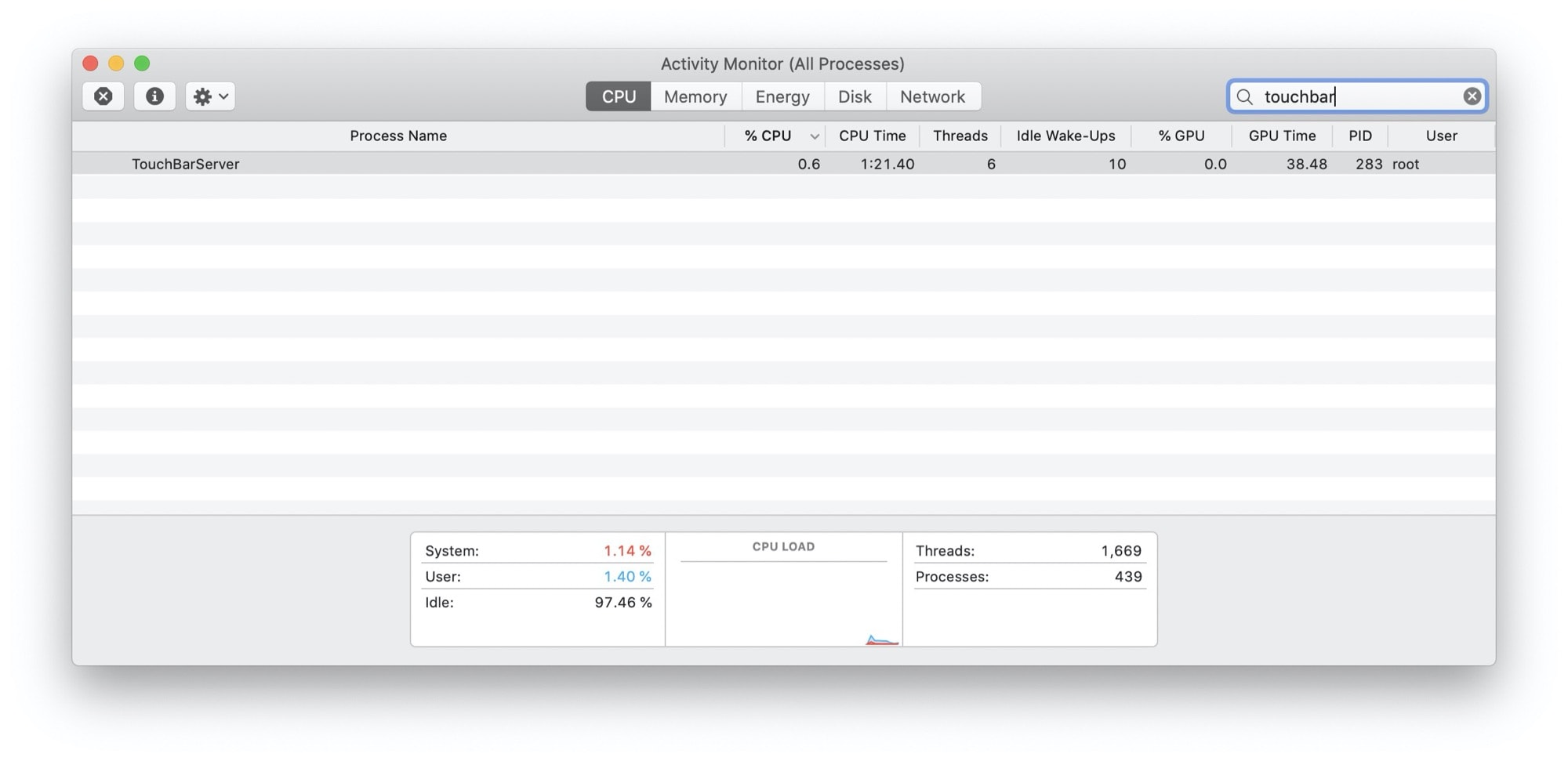Viewport: 1568px width, 761px height.
Task: Switch to the Memory tab
Action: click(695, 96)
